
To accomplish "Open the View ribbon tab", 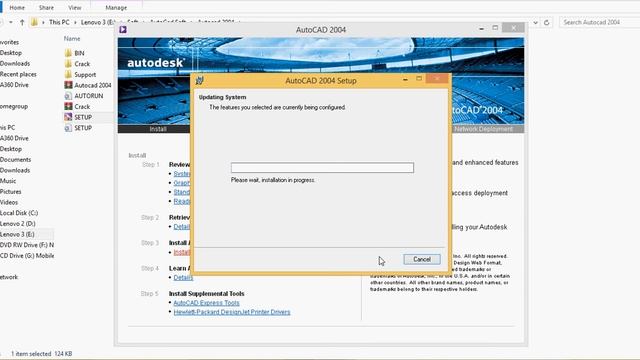I will 75,7.
